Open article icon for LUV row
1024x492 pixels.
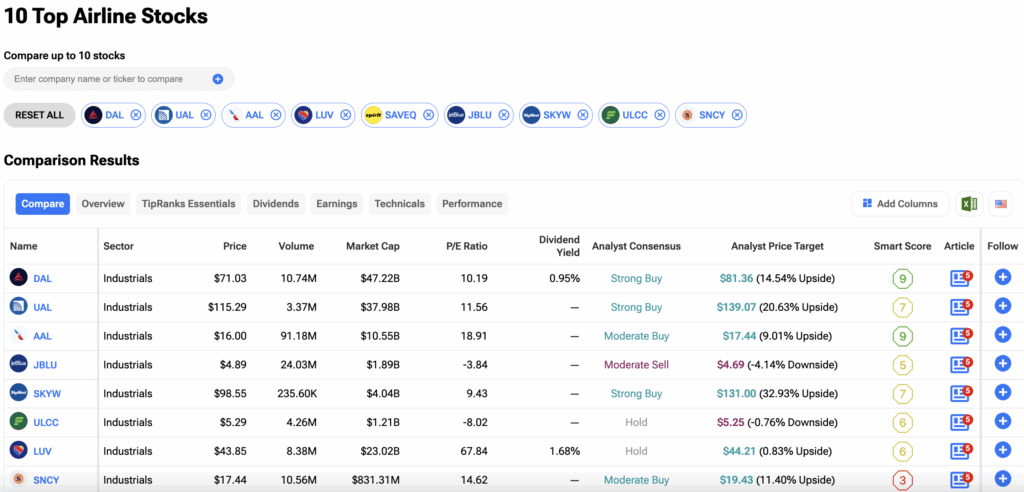(x=960, y=452)
